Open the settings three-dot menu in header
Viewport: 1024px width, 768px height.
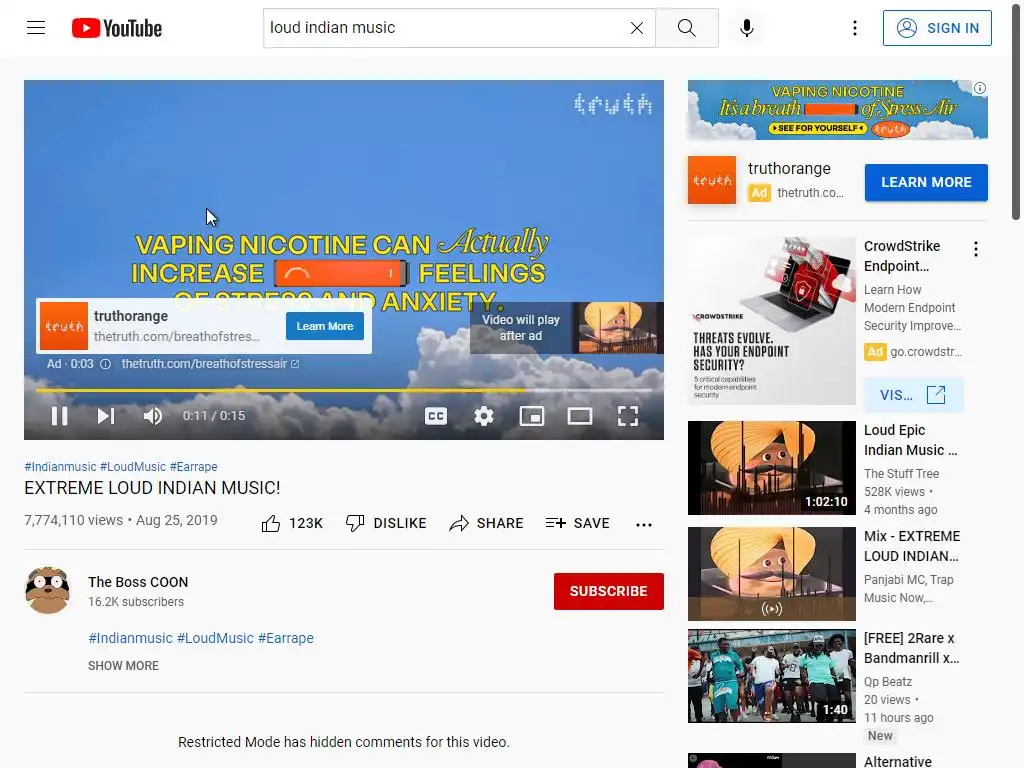tap(854, 28)
